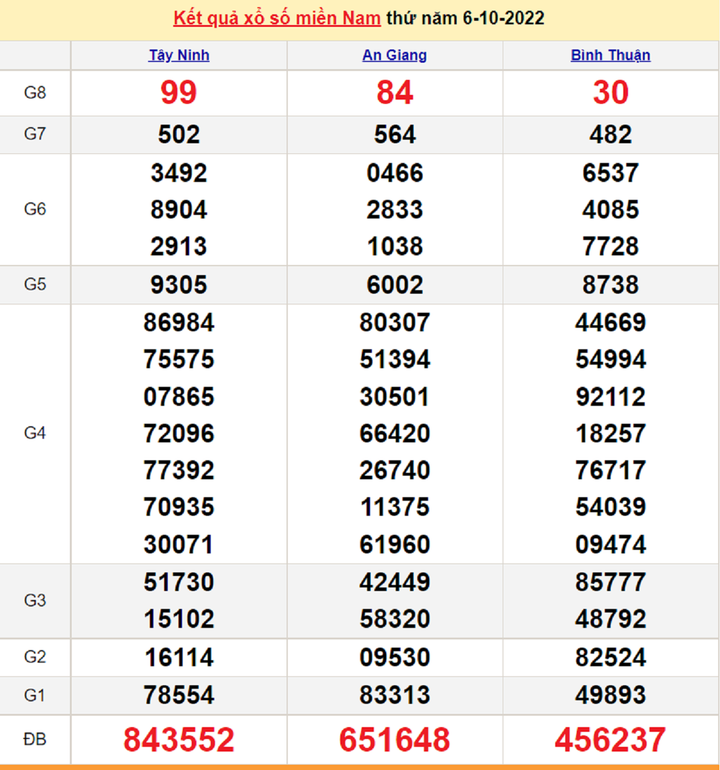Click the G8 row label
Screen dimensions: 720x770
tap(35, 93)
